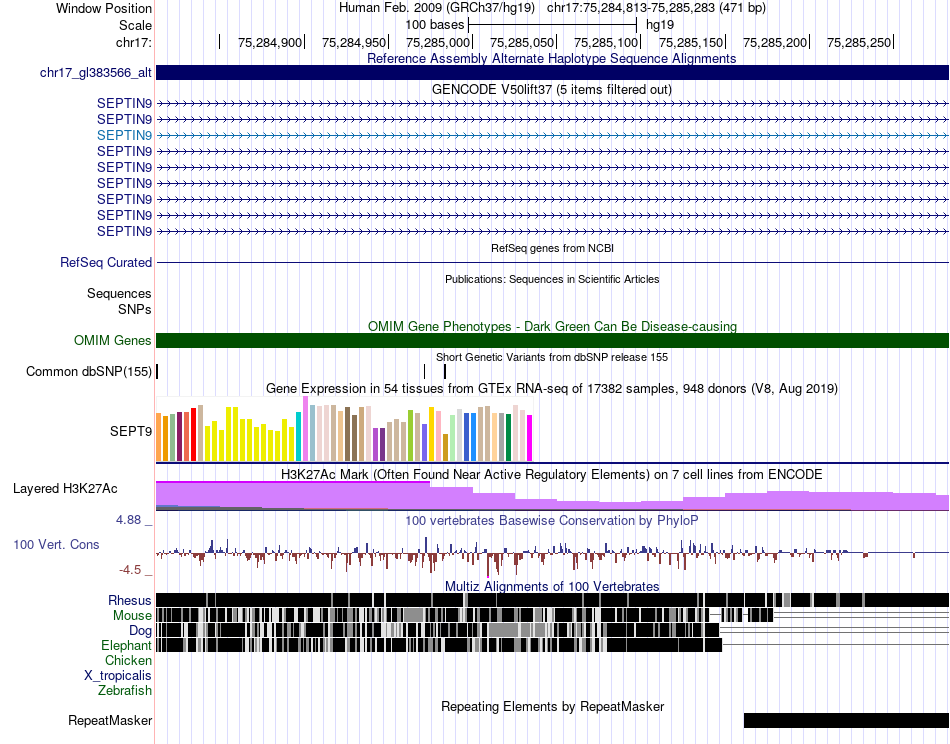Click the magenta last bar in GTEx chart
Image resolution: width=950 pixels, height=744 pixels.
coord(530,438)
